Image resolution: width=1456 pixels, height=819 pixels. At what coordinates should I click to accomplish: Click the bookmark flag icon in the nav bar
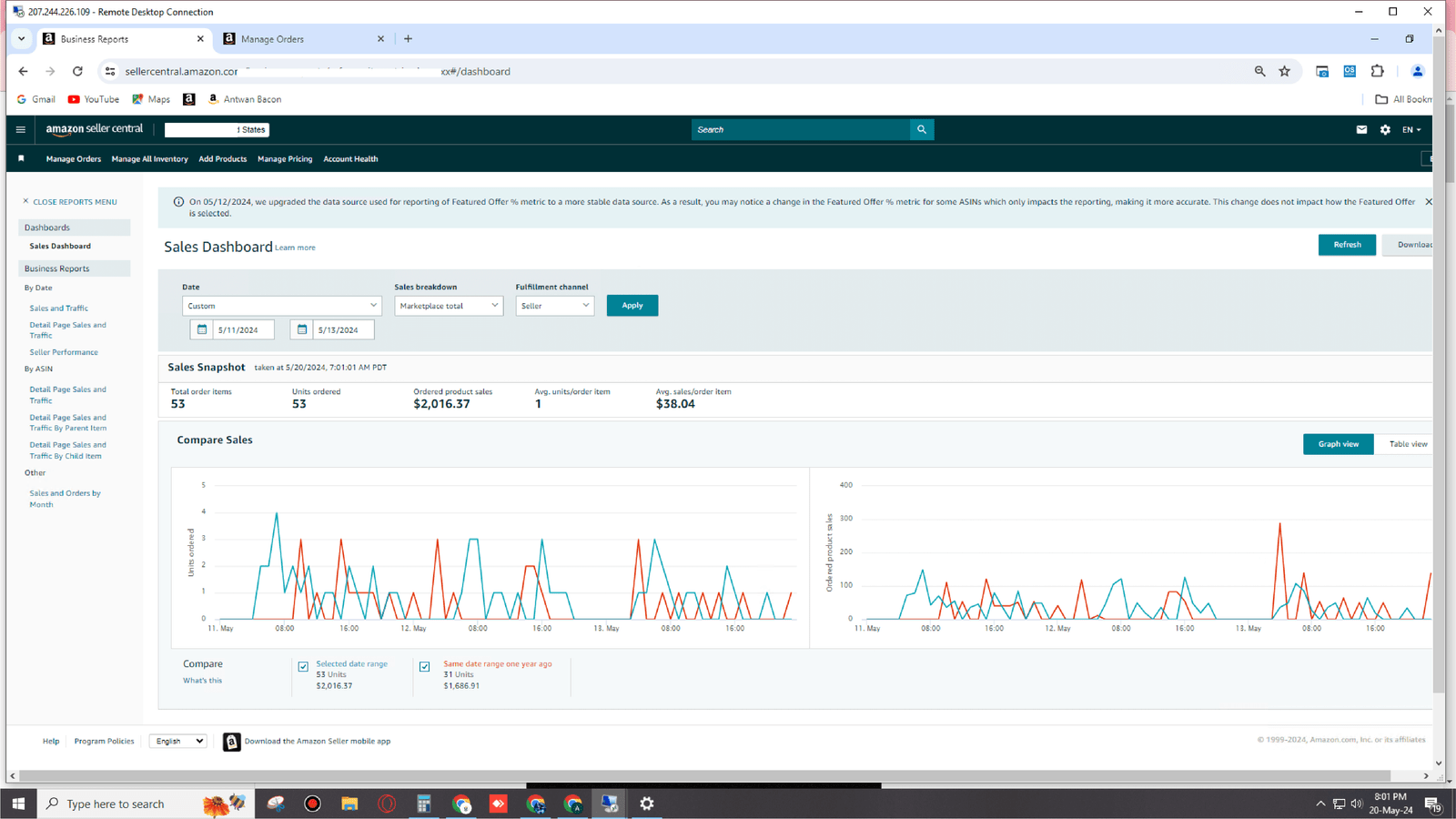click(21, 158)
